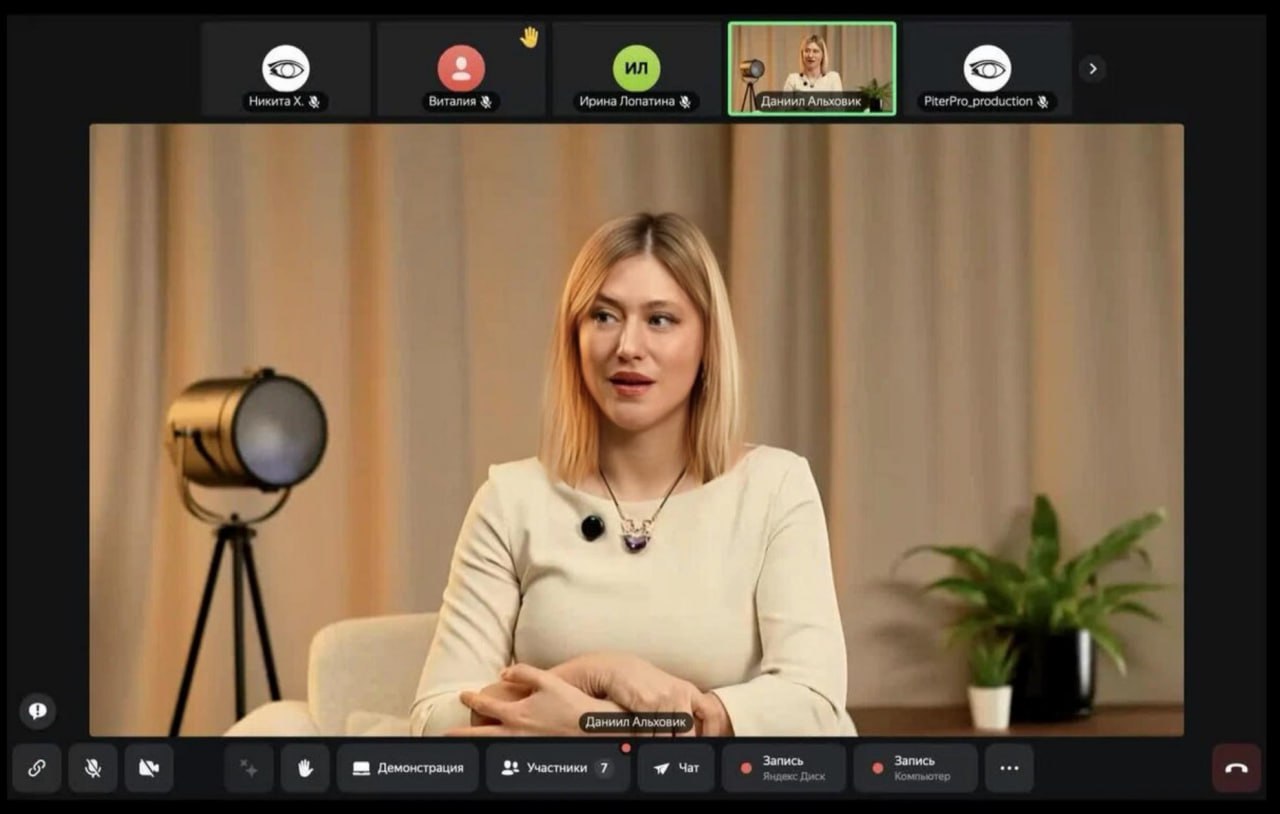The image size is (1280, 814).
Task: Show next participants with right chevron
Action: (1092, 69)
